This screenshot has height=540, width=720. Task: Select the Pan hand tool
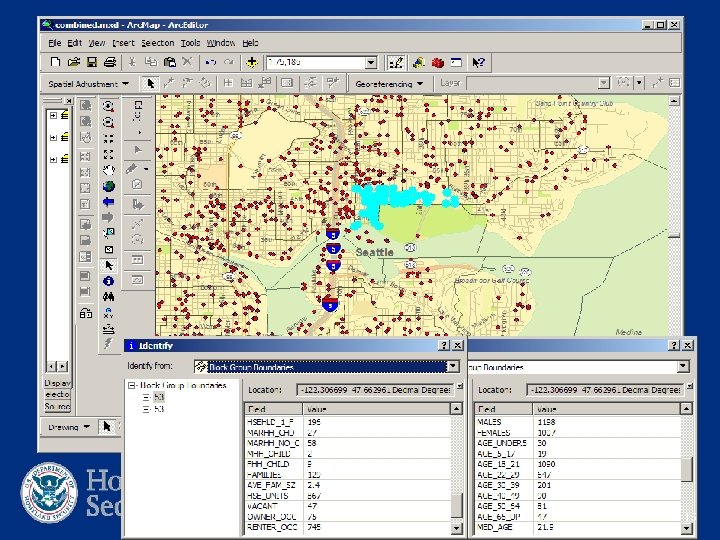108,169
